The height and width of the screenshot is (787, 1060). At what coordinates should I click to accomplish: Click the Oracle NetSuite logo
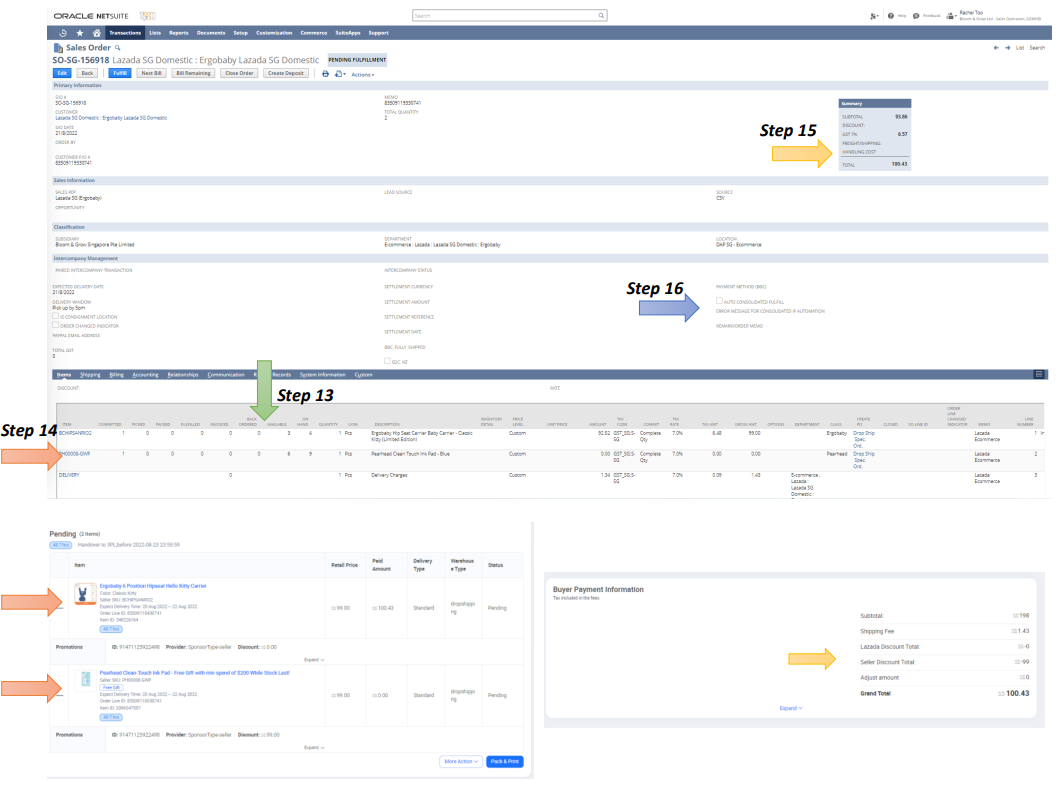(91, 16)
